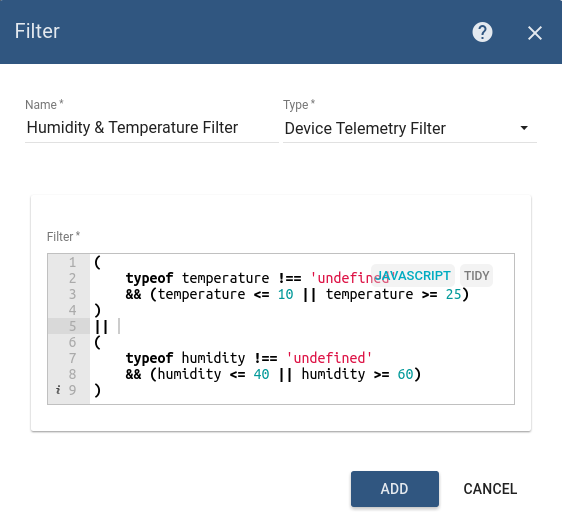The image size is (562, 513).
Task: Click the ADD button
Action: 395,489
